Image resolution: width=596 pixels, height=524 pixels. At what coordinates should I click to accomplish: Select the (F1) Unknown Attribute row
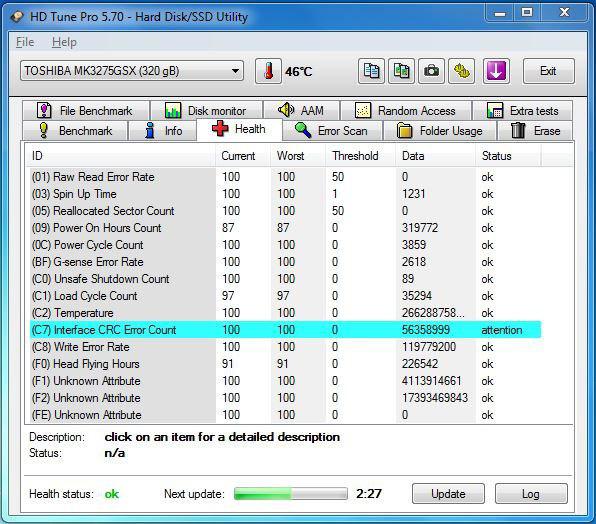[285, 381]
